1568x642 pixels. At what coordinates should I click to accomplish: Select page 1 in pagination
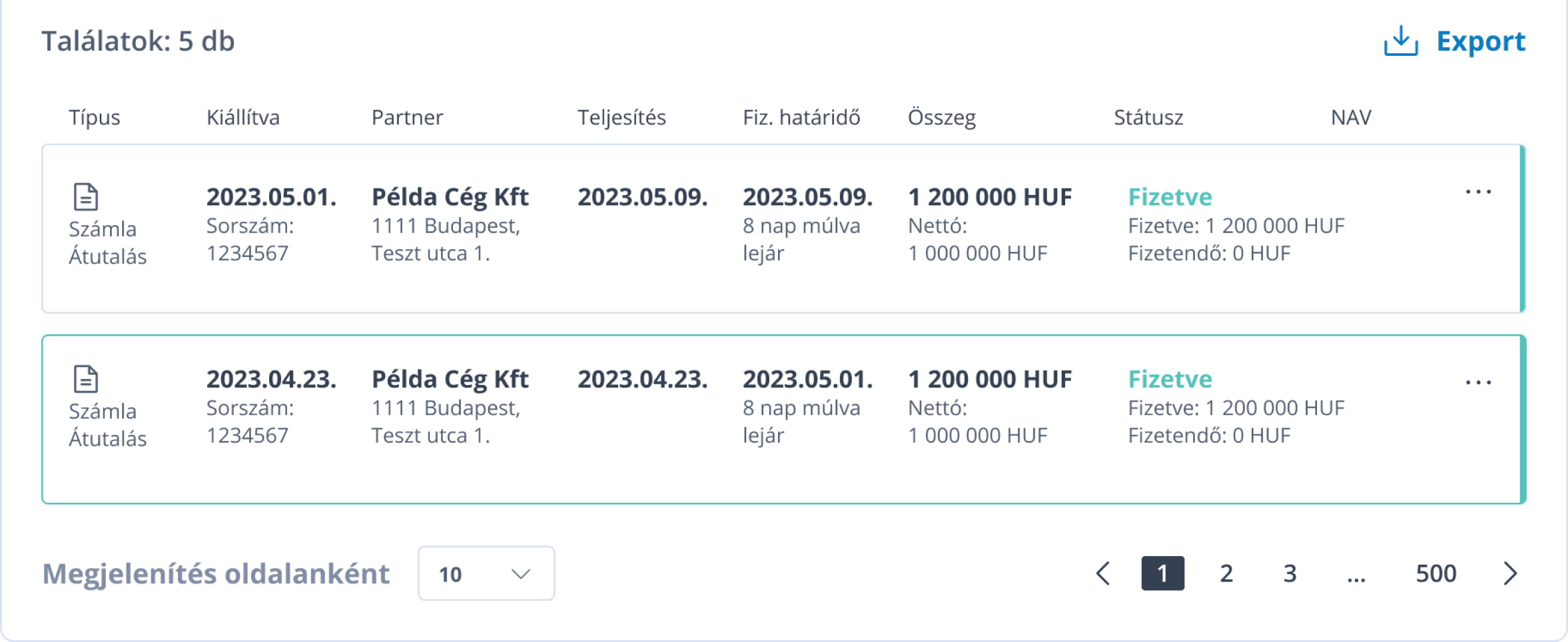tap(1162, 573)
